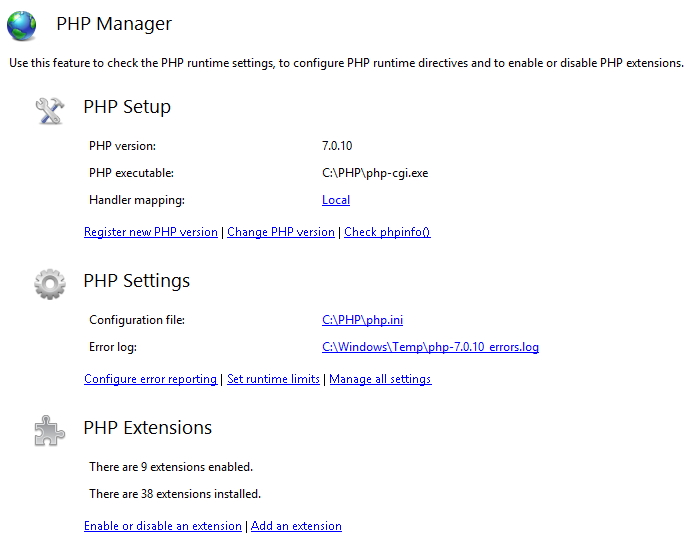Click 'There are 9 extensions enabled.' text
The image size is (695, 560).
point(171,467)
